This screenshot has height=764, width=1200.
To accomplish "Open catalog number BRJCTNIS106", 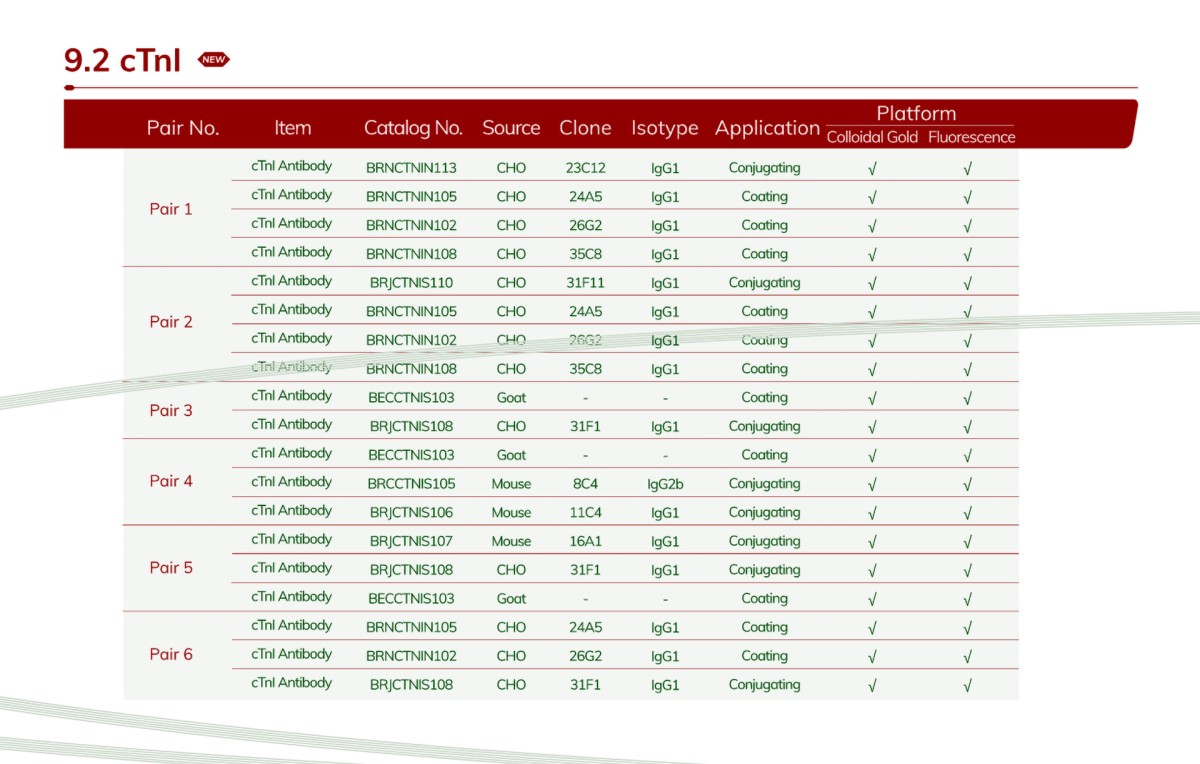I will click(411, 513).
